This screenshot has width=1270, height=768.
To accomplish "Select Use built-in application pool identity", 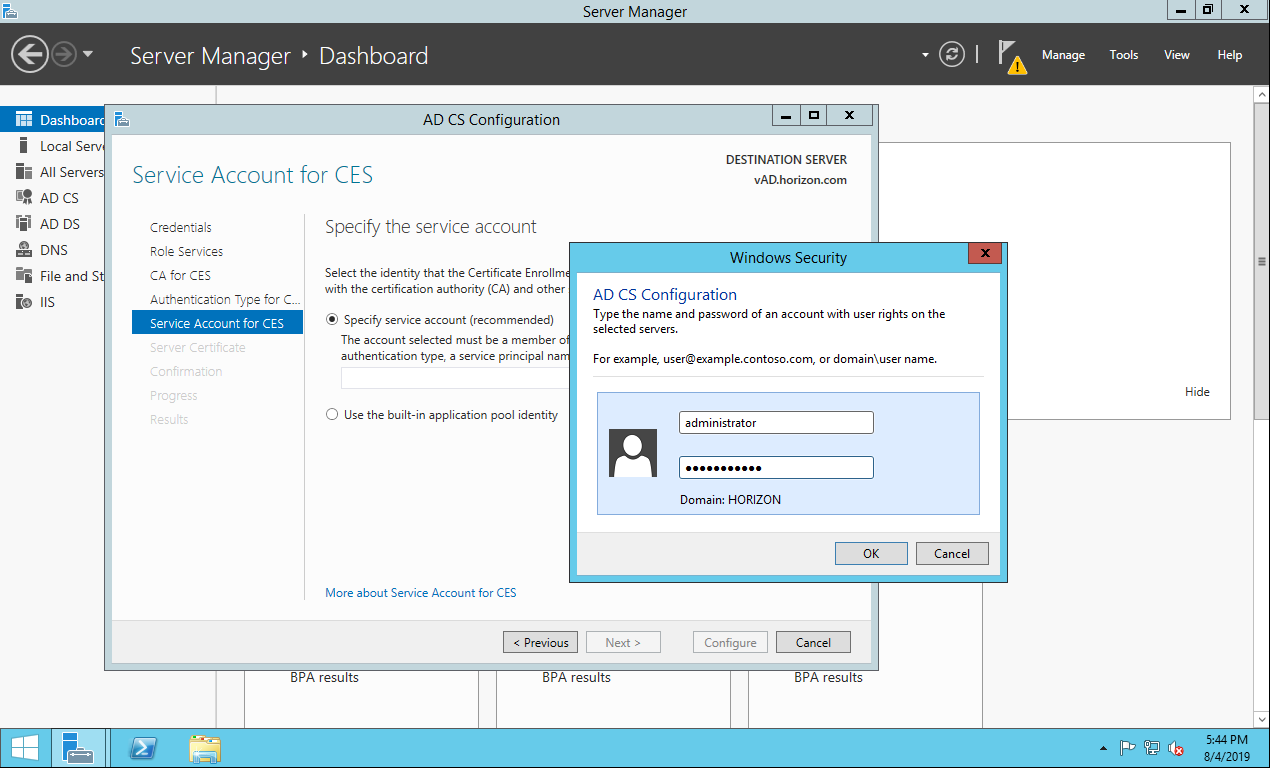I will tap(332, 415).
